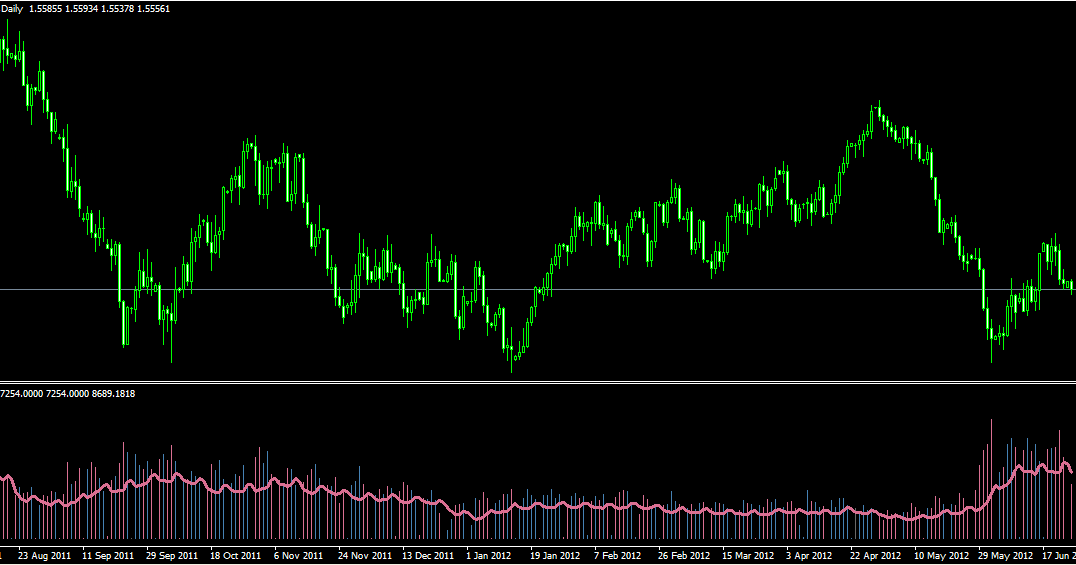The height and width of the screenshot is (565, 1076).
Task: Click the 29 Sep 2011 date label
Action: tap(172, 555)
